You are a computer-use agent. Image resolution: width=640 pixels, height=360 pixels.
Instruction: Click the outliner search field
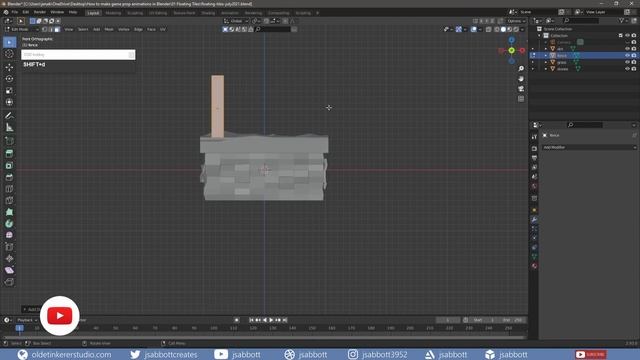580,21
